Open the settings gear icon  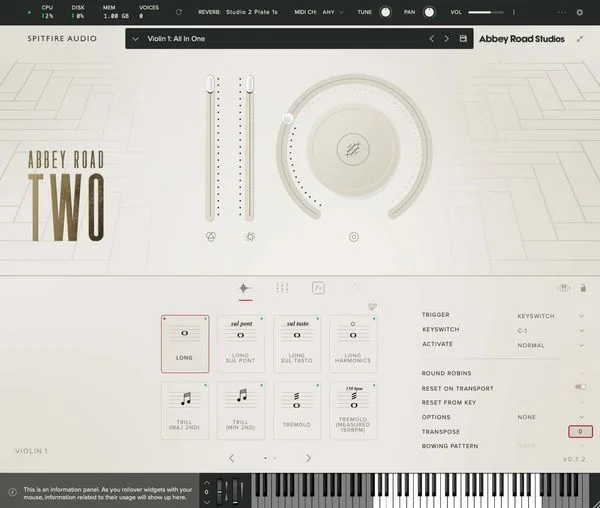pos(580,12)
